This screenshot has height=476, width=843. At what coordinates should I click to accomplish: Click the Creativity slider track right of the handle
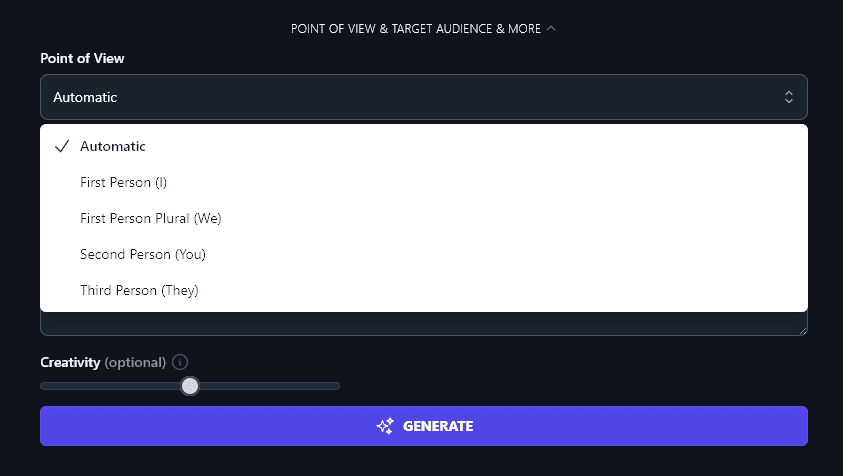pos(270,386)
